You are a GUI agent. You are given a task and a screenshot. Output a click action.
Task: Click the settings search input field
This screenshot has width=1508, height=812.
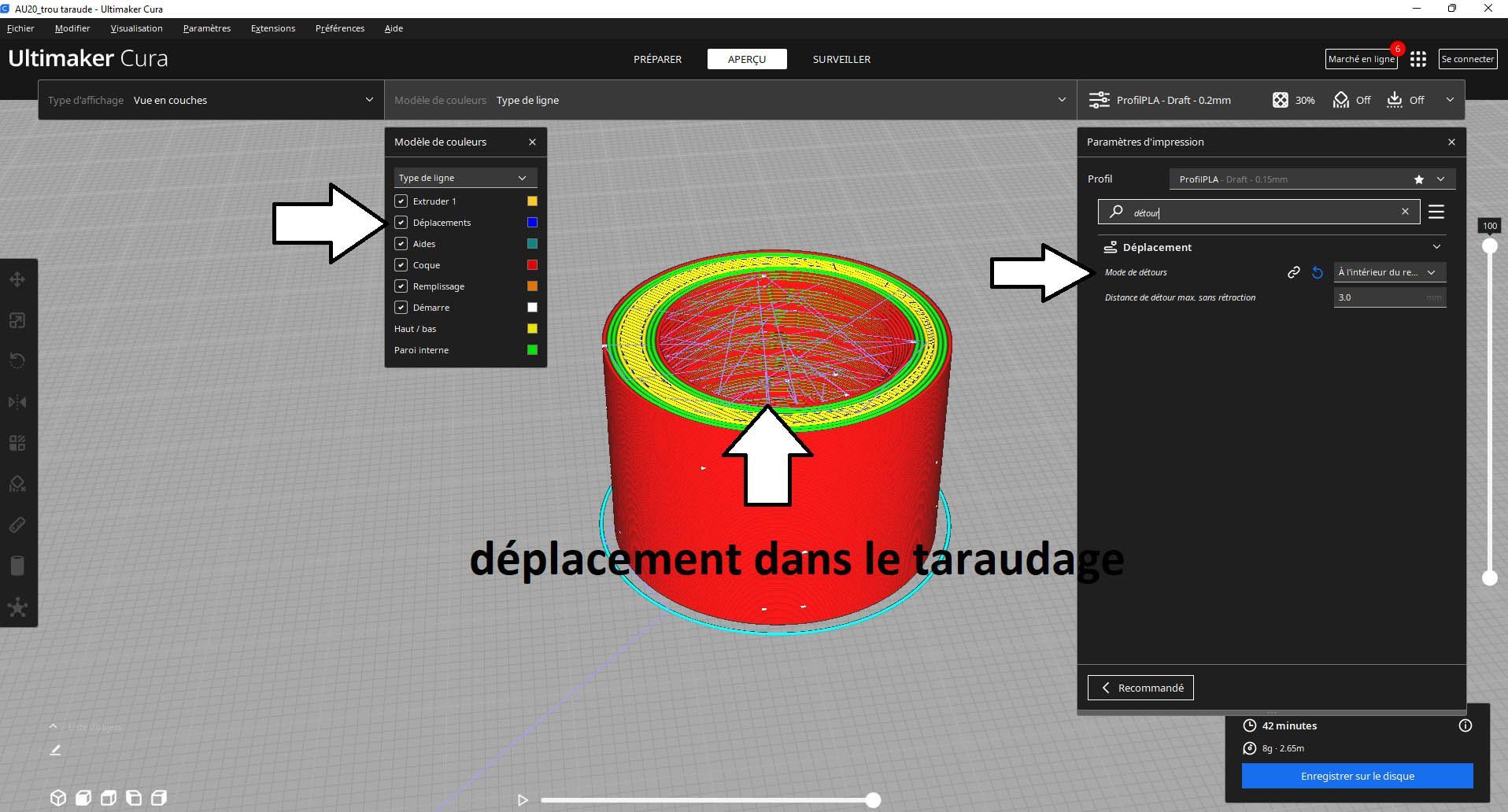point(1259,212)
